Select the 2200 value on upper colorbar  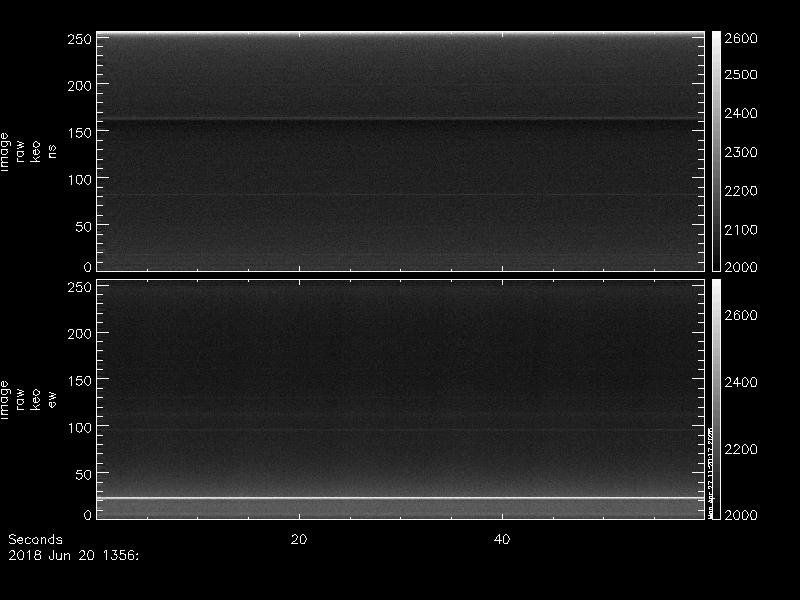(x=741, y=191)
